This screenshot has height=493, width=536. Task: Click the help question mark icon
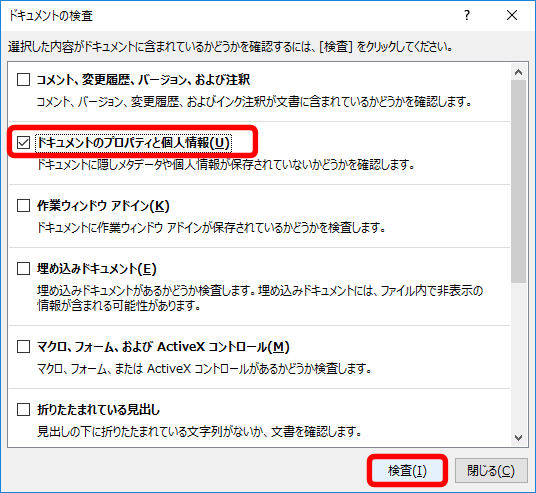point(467,15)
